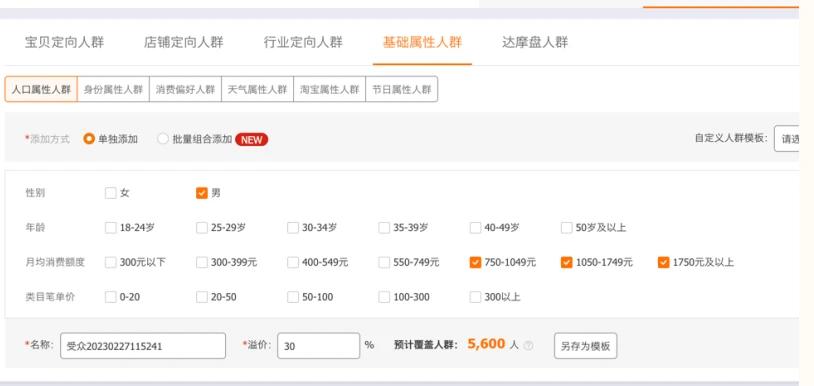
Task: Open 自定义人群模板 dropdown
Action: pyautogui.click(x=786, y=139)
